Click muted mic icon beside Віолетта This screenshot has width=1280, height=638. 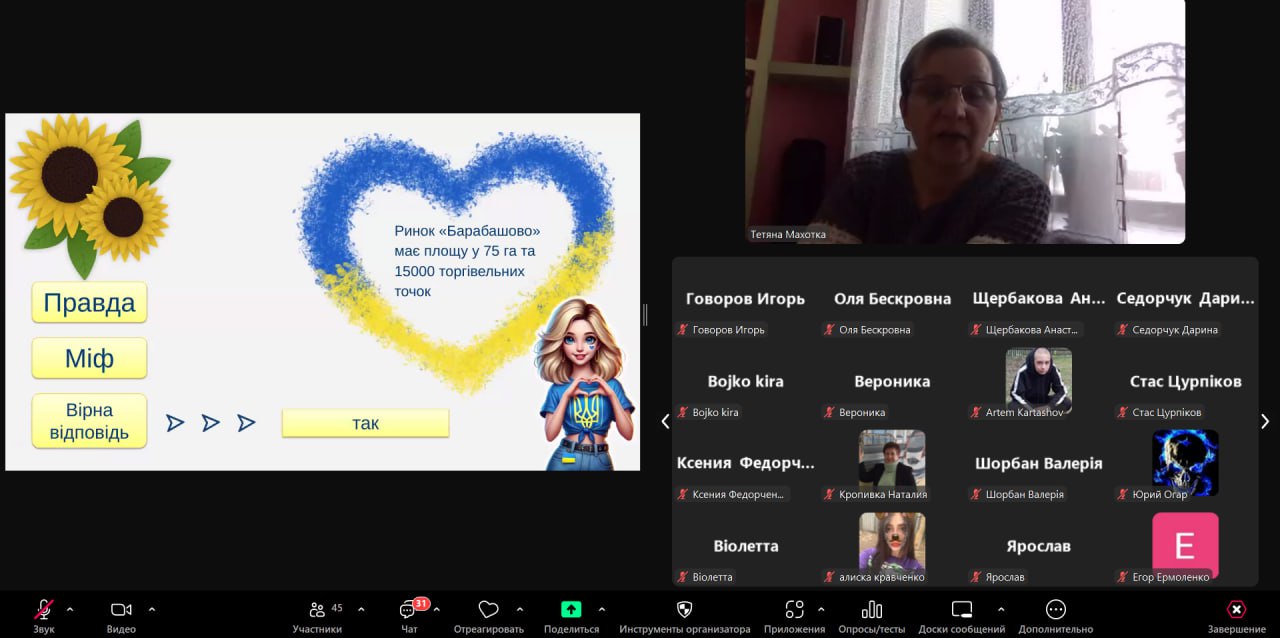point(683,577)
